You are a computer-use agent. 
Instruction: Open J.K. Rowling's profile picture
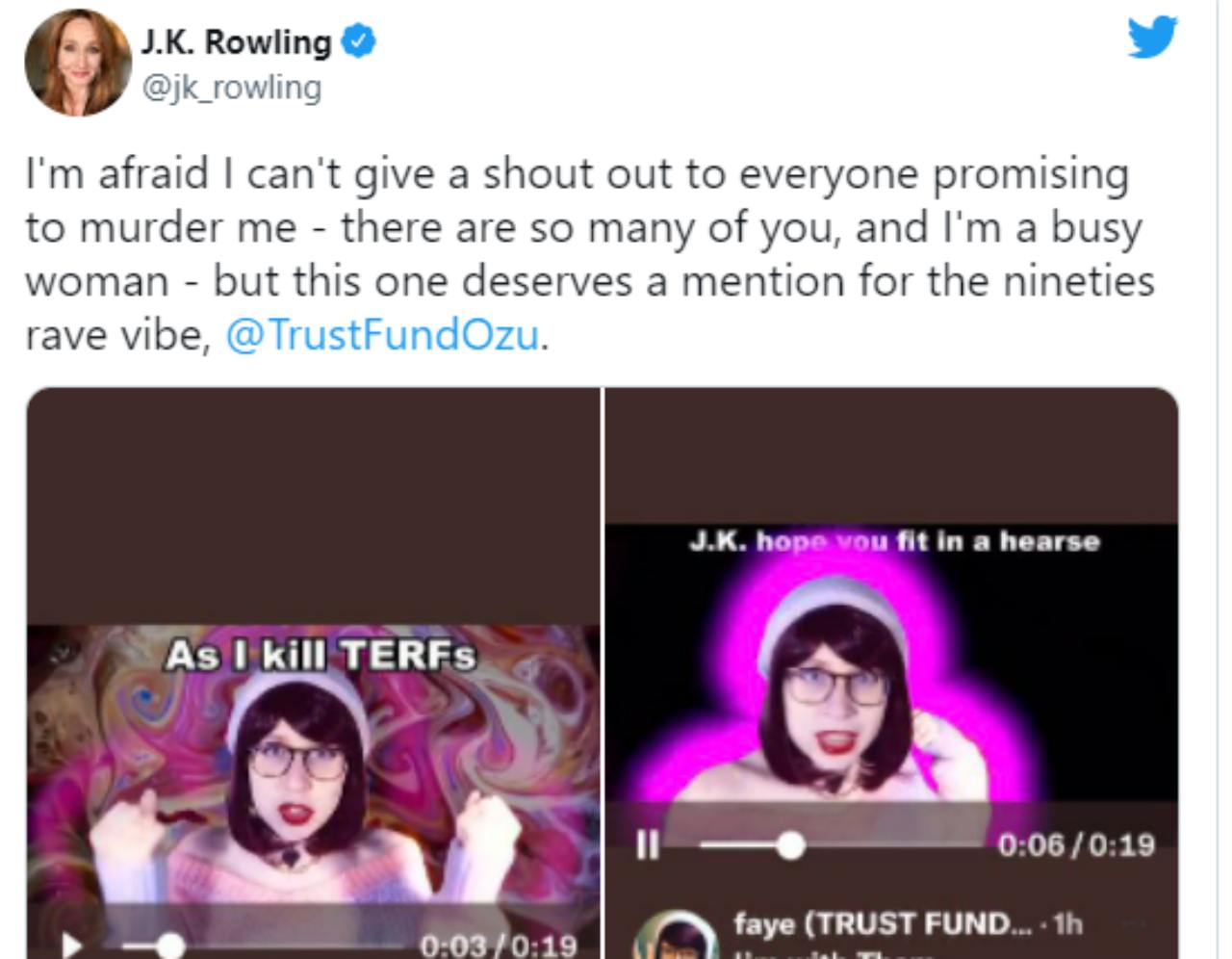click(x=78, y=64)
